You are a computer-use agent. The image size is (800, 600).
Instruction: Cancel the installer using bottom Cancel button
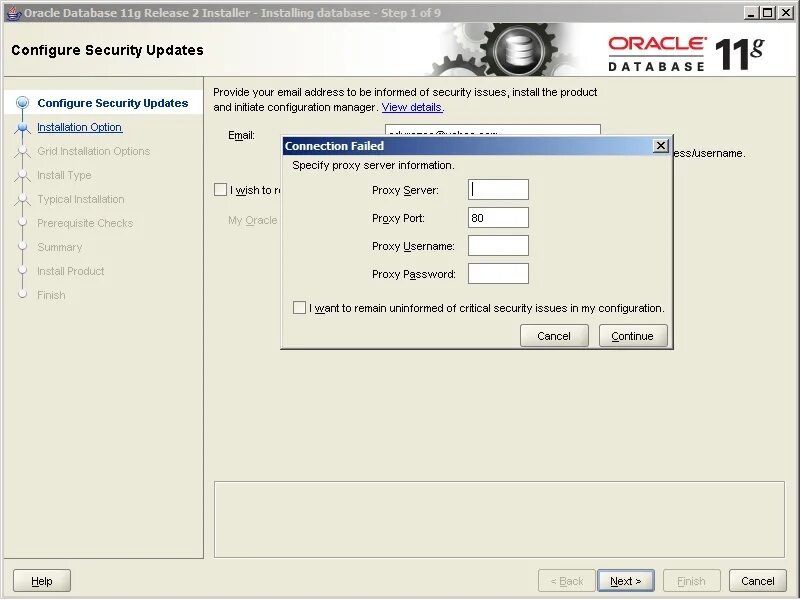(758, 581)
